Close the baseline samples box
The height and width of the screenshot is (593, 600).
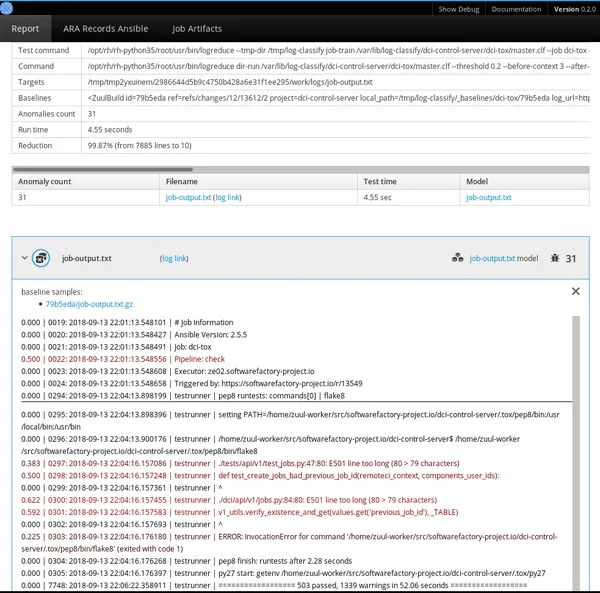[575, 291]
